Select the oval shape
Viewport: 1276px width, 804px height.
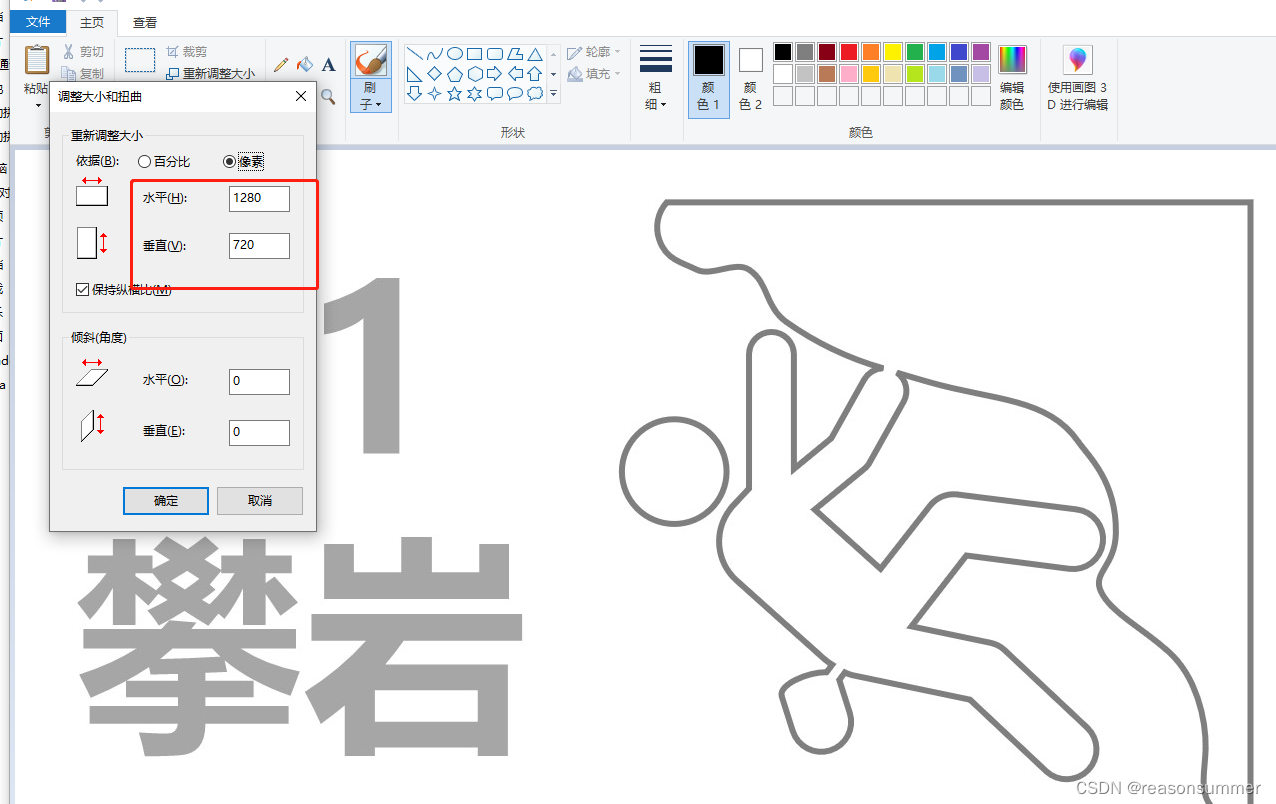pyautogui.click(x=454, y=54)
